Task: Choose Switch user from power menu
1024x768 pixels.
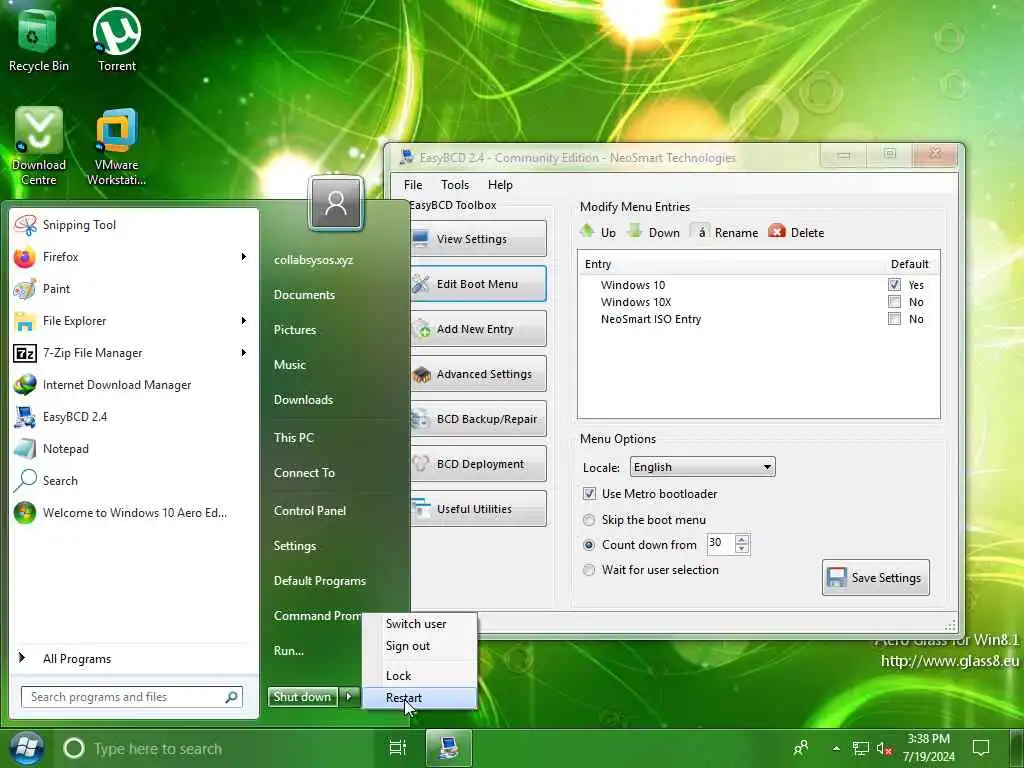Action: coord(420,624)
